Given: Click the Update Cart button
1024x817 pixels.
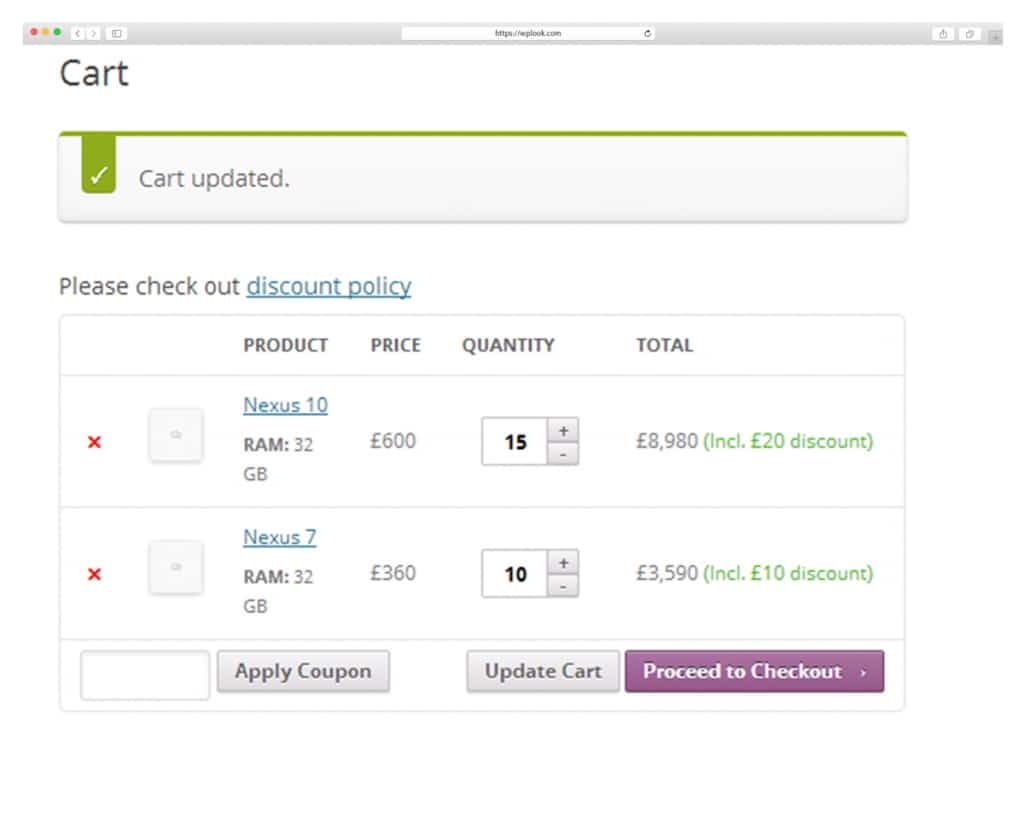Looking at the screenshot, I should tap(543, 671).
